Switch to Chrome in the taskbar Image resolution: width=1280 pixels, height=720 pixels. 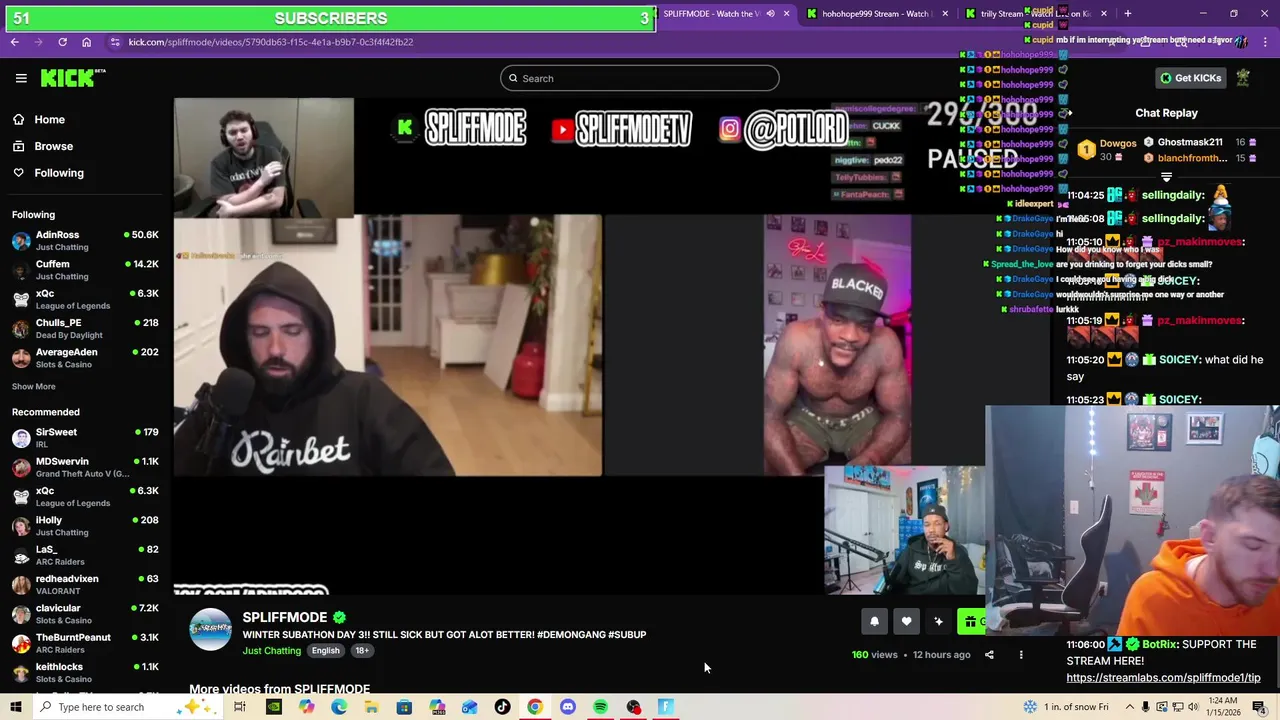click(535, 707)
